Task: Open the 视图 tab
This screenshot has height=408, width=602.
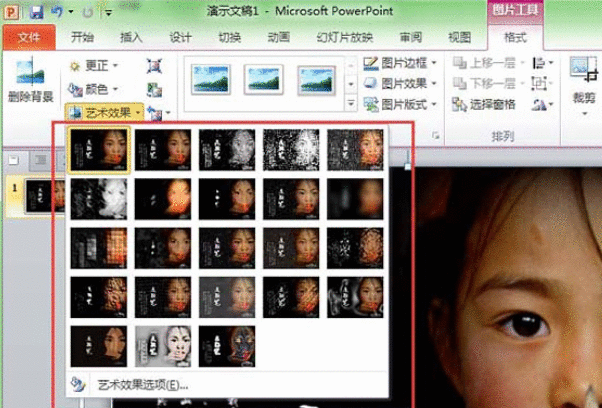Action: [x=460, y=37]
